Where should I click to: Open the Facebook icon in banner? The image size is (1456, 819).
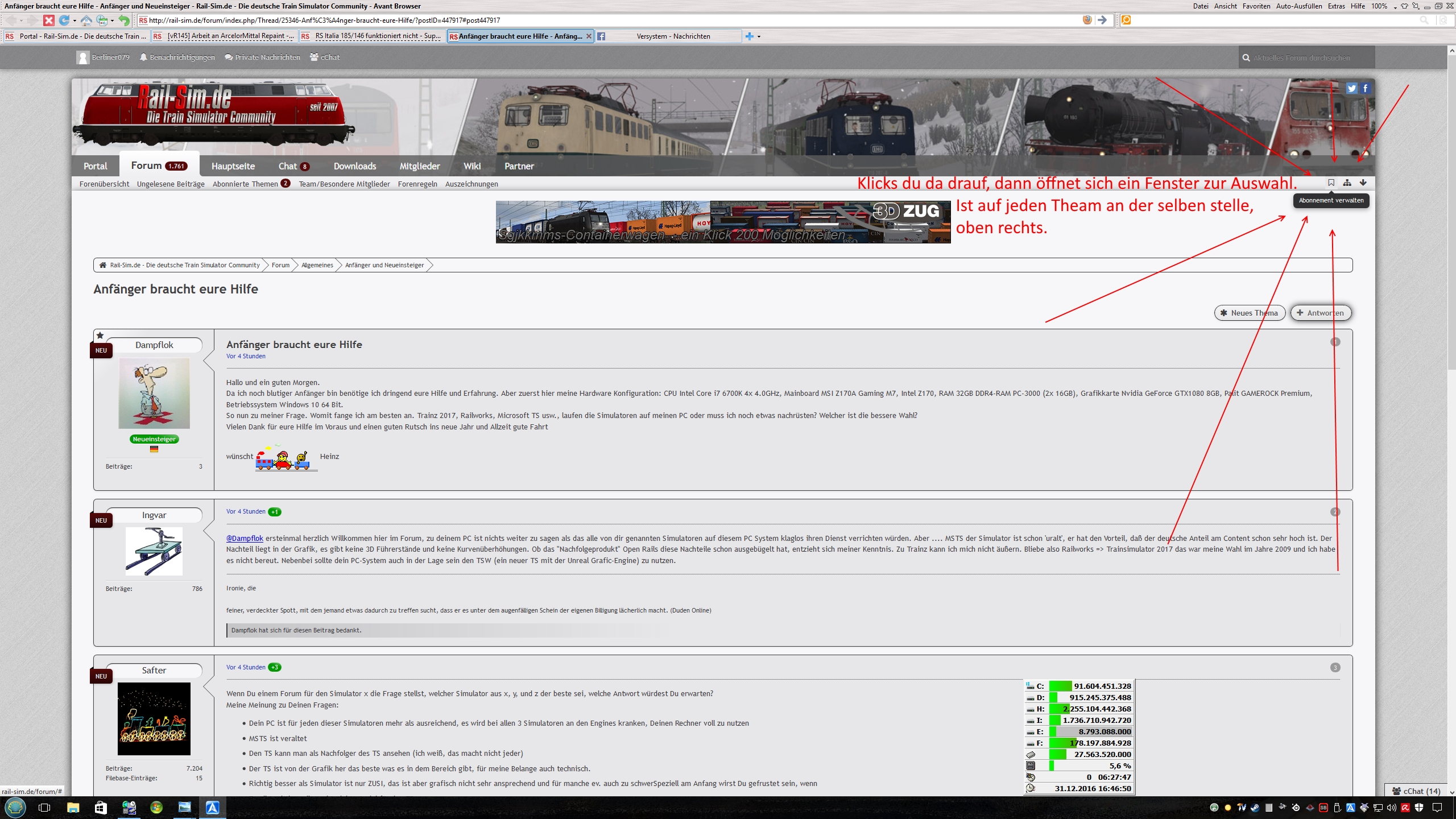click(x=1365, y=88)
